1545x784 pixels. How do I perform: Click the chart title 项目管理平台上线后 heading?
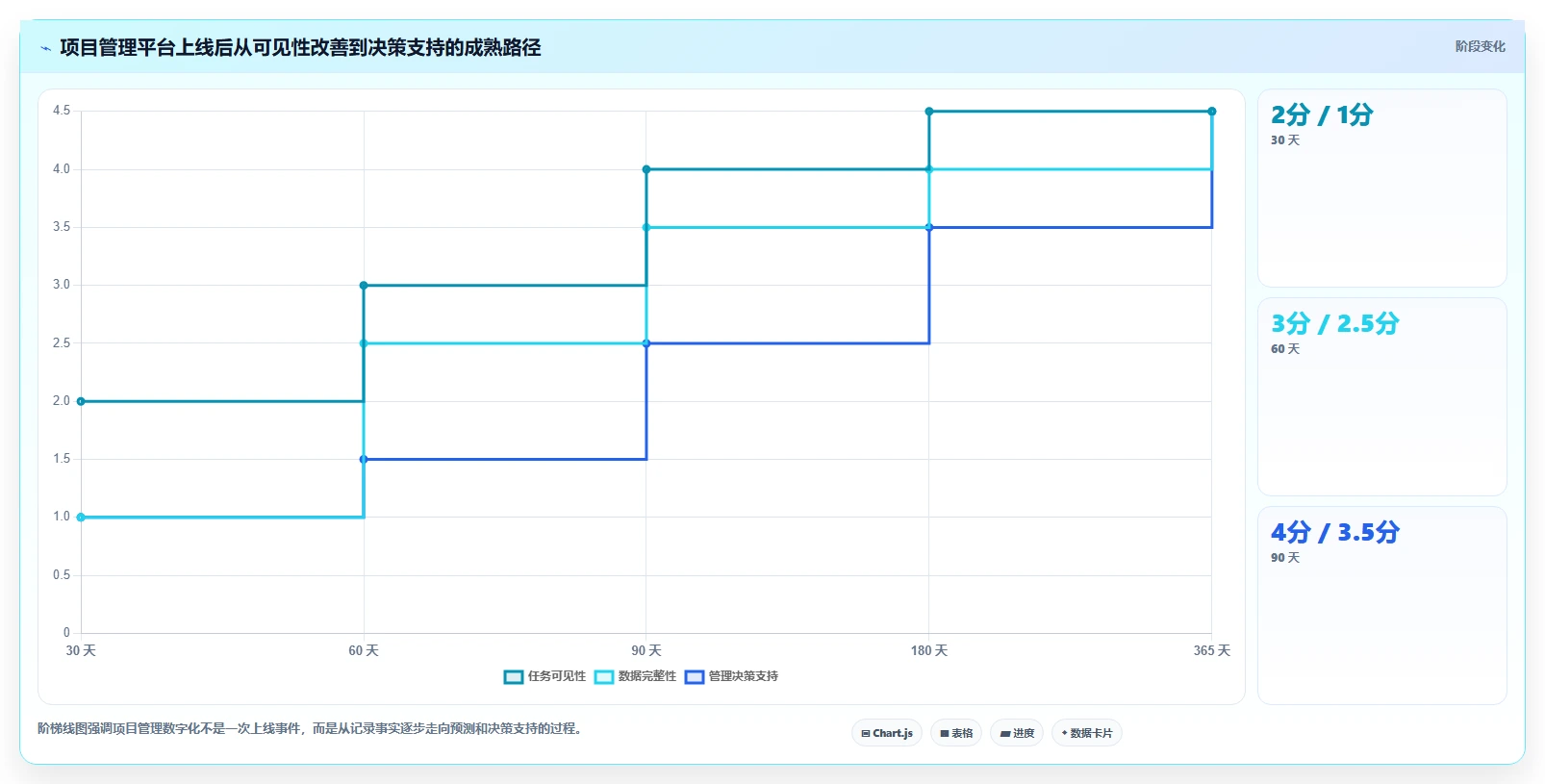click(300, 48)
